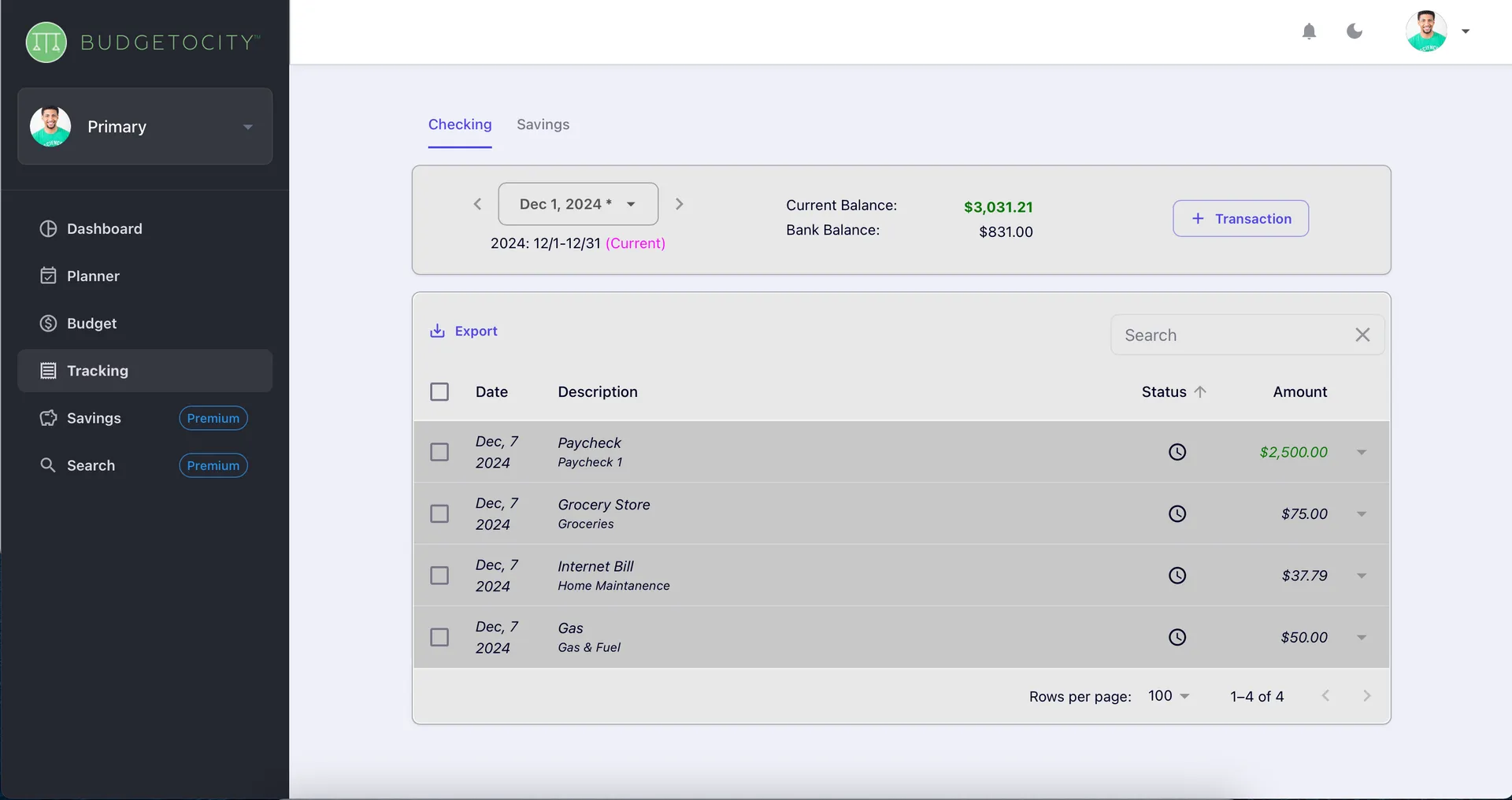Open the Dec 1, 2024 date picker
This screenshot has height=800, width=1512.
click(x=577, y=204)
